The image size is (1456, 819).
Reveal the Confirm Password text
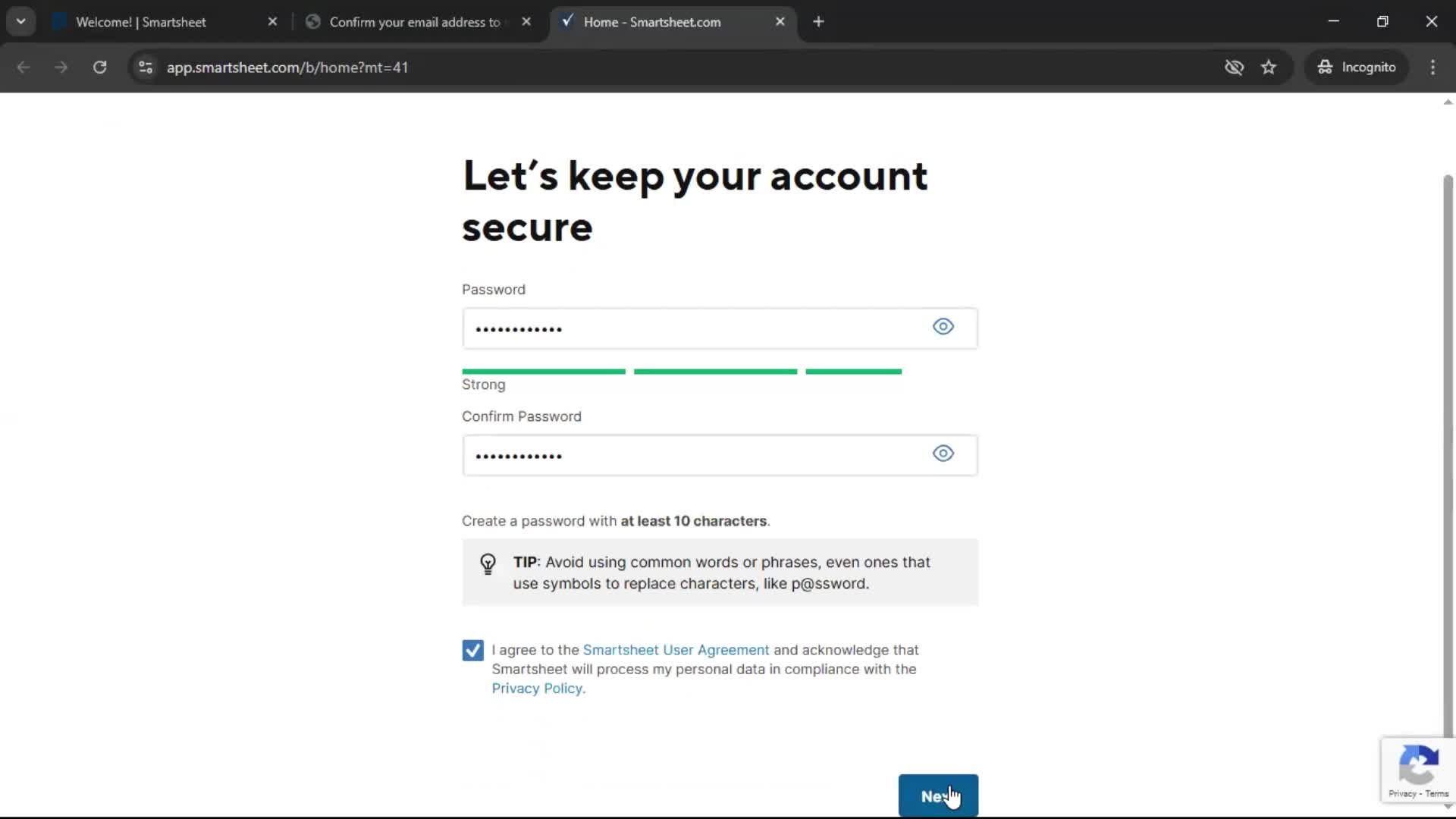coord(943,453)
